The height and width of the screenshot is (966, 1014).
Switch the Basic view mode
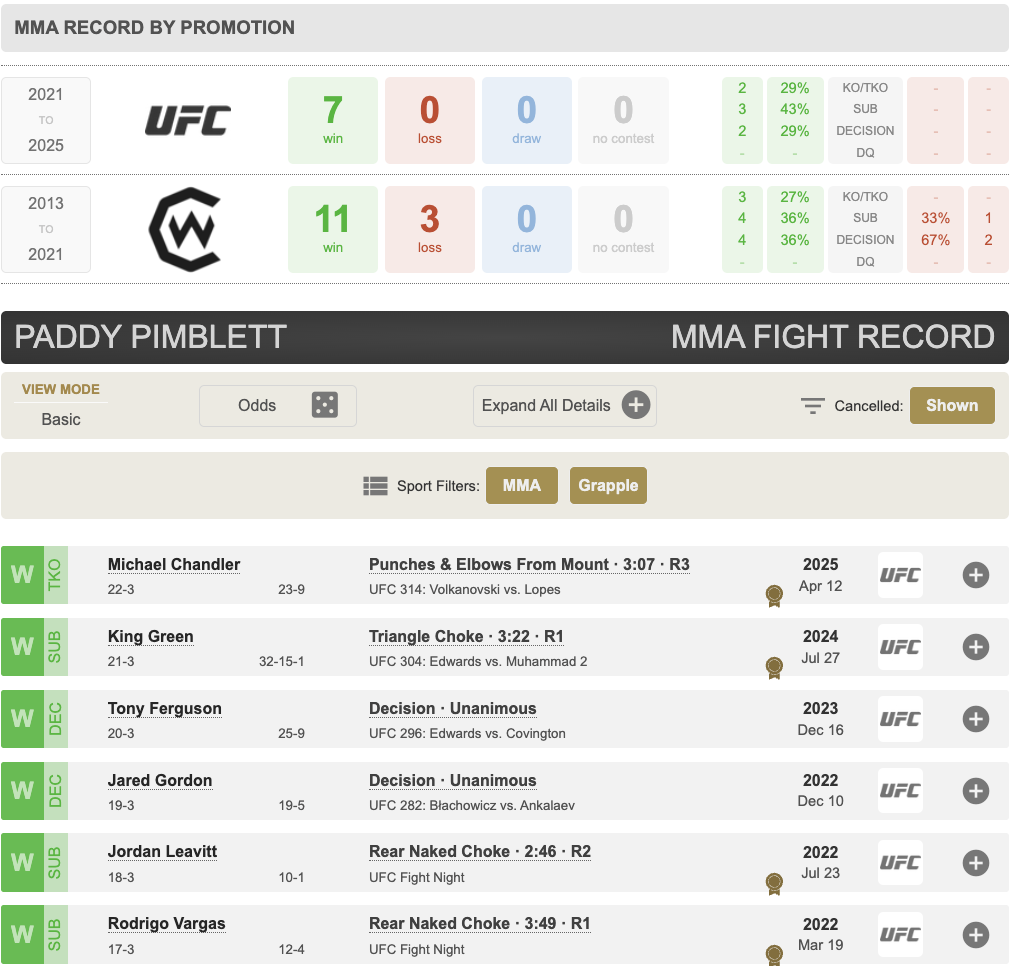[61, 420]
